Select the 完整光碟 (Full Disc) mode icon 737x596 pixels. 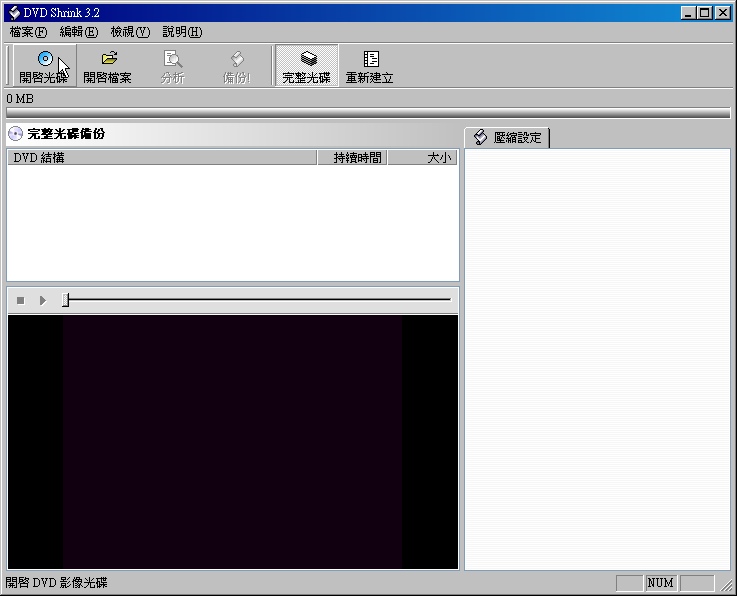click(308, 59)
